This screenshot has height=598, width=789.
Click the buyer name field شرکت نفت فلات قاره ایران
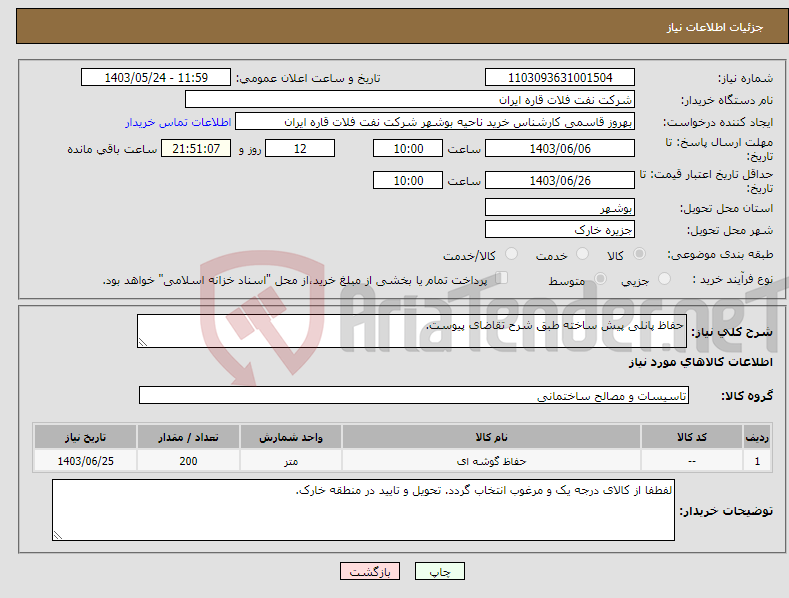(410, 99)
